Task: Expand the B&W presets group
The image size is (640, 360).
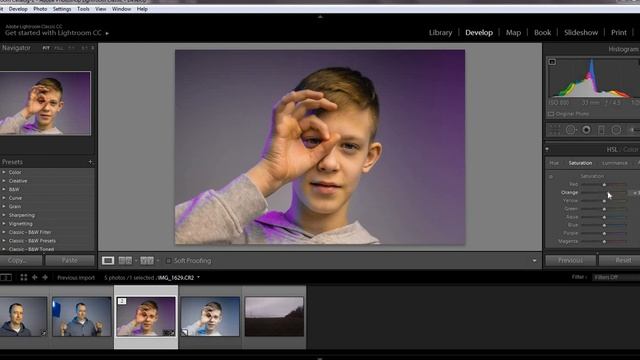Action: 4,189
